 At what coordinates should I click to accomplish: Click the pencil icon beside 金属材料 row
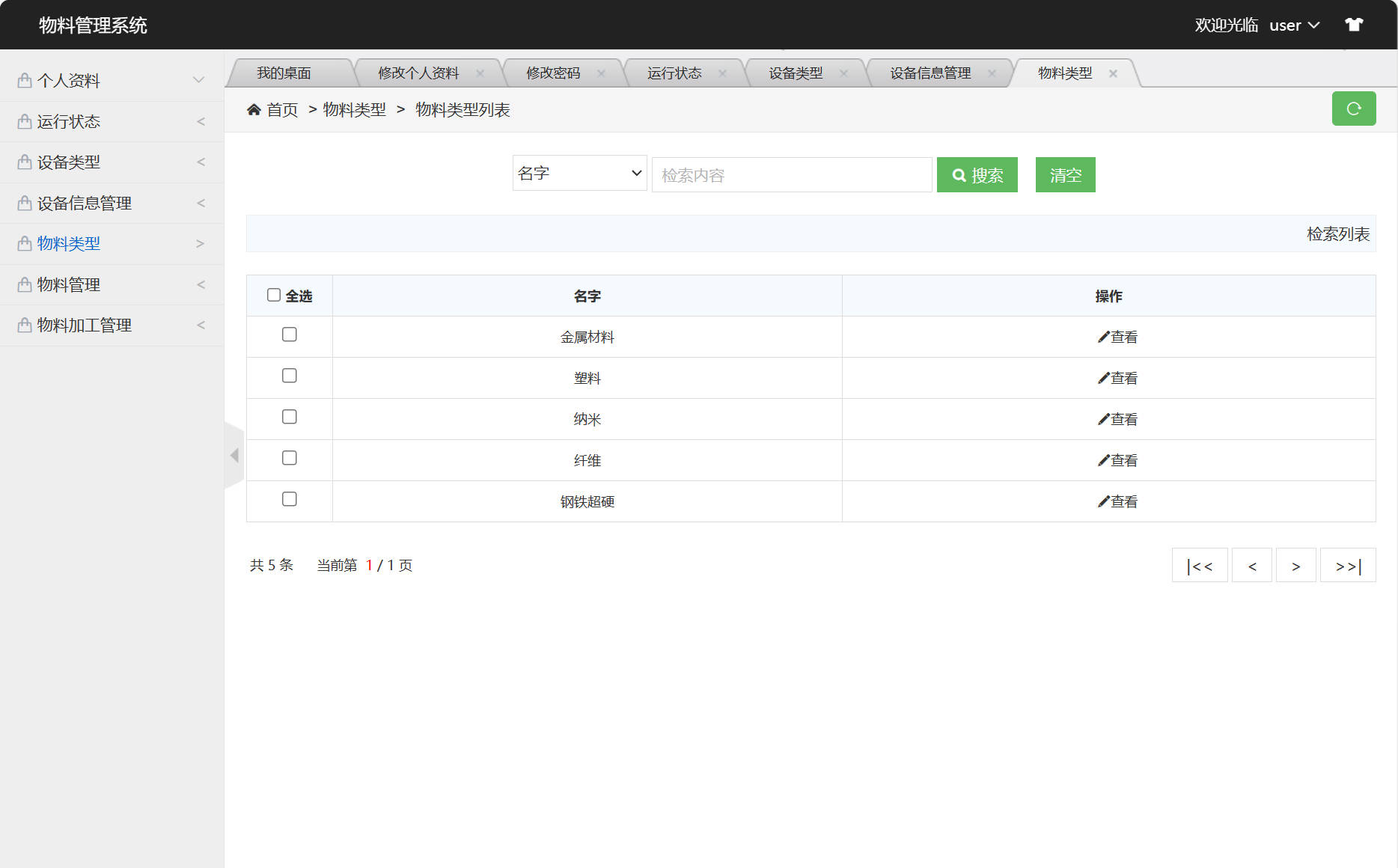(x=1102, y=336)
